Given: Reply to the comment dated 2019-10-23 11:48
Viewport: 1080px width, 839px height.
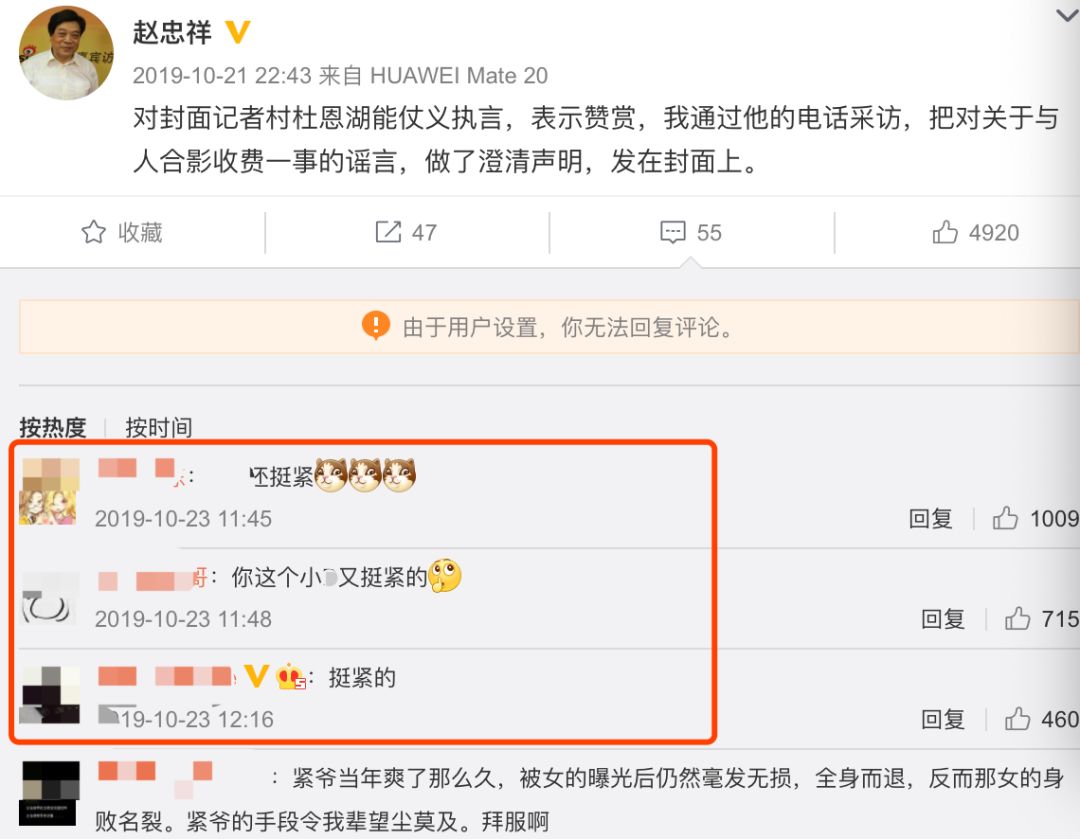Looking at the screenshot, I should click(943, 619).
